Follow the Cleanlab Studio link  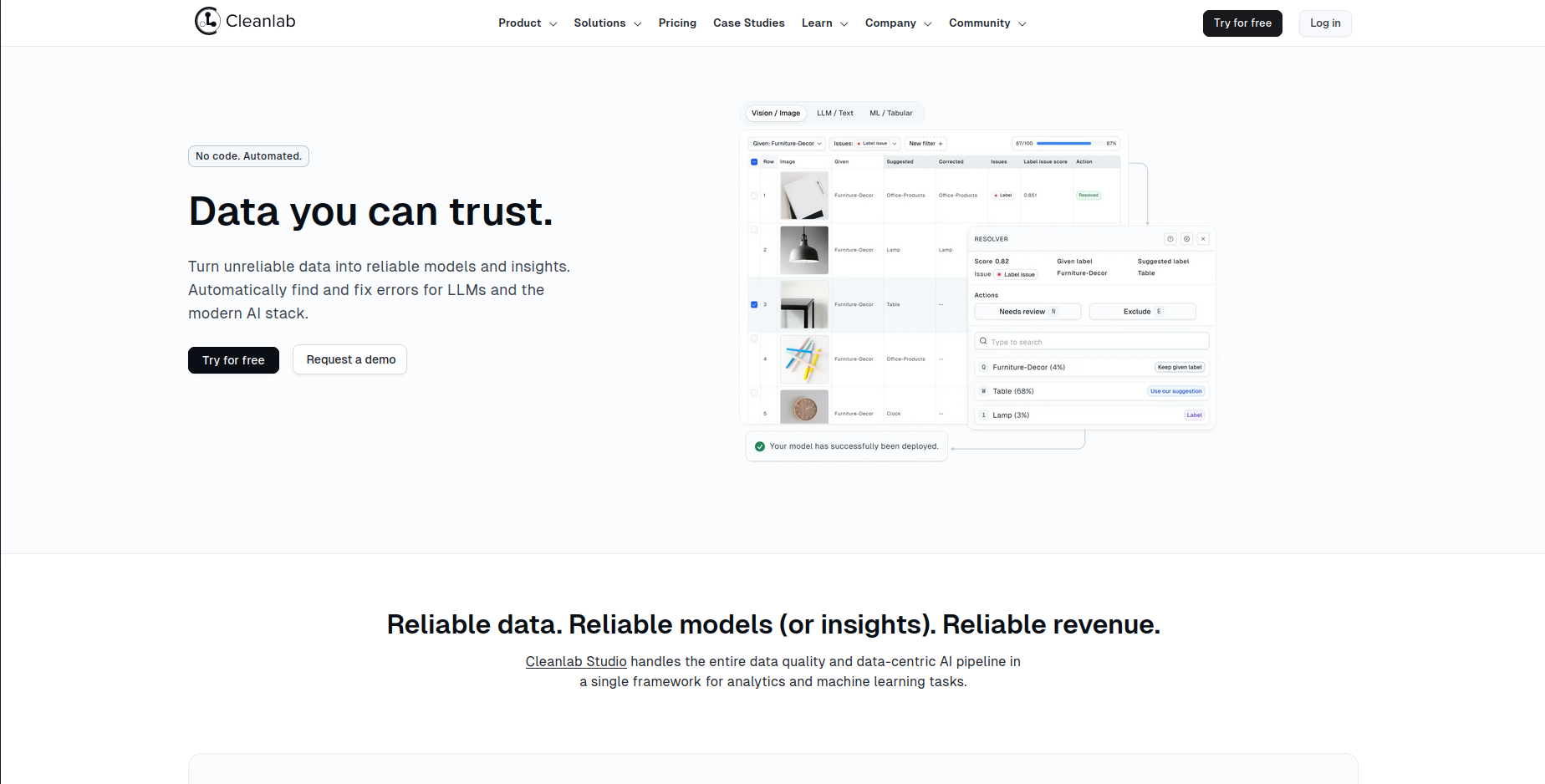coord(576,661)
